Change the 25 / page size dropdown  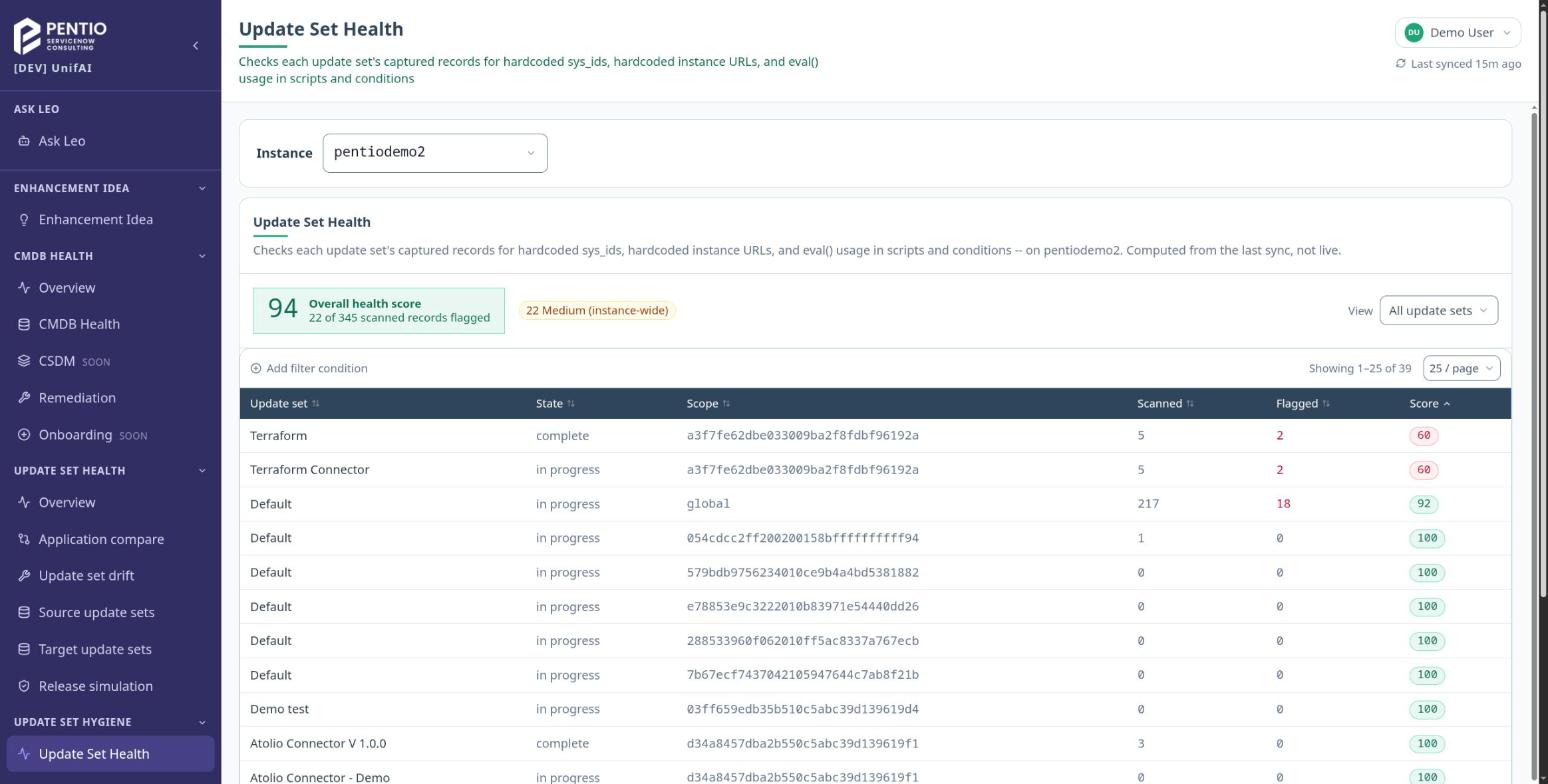1461,369
